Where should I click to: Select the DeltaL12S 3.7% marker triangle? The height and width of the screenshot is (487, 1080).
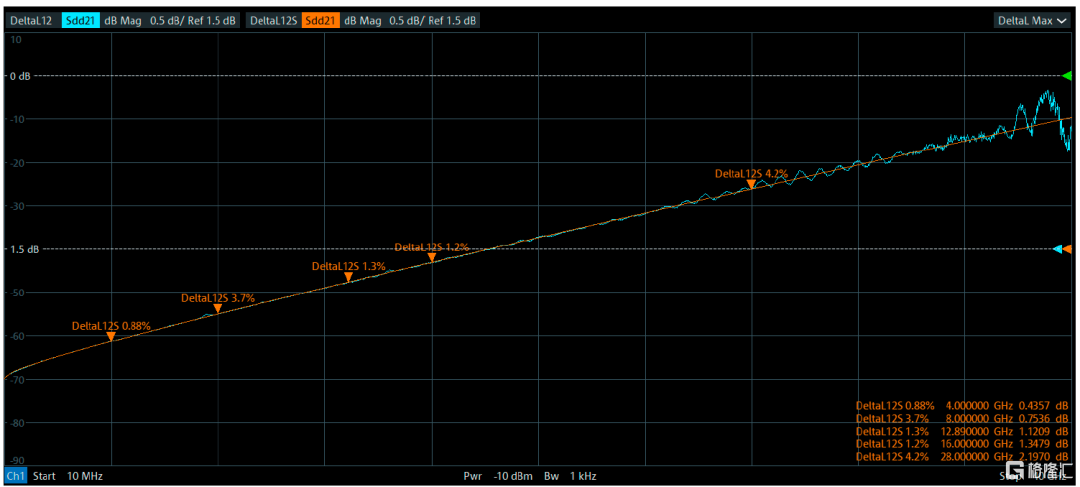[218, 309]
